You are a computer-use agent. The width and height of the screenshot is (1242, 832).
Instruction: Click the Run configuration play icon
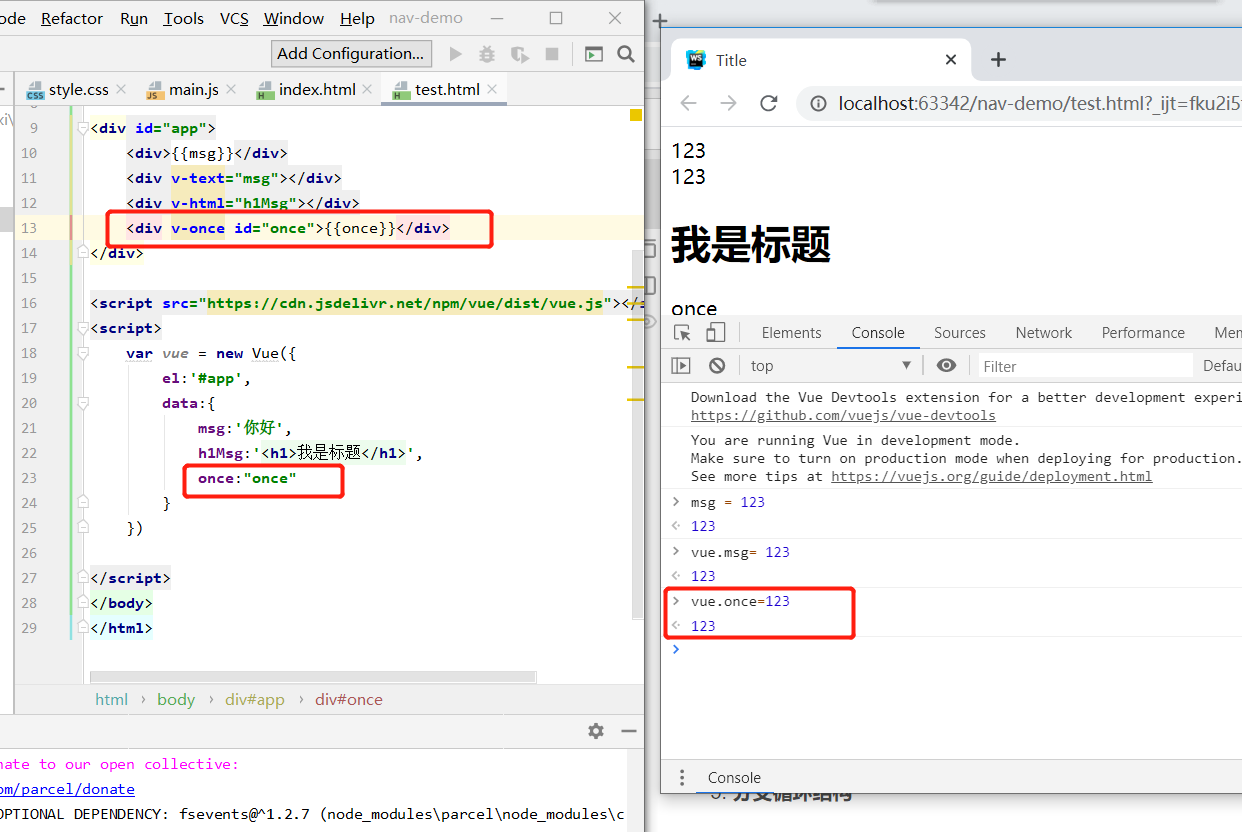[x=456, y=54]
